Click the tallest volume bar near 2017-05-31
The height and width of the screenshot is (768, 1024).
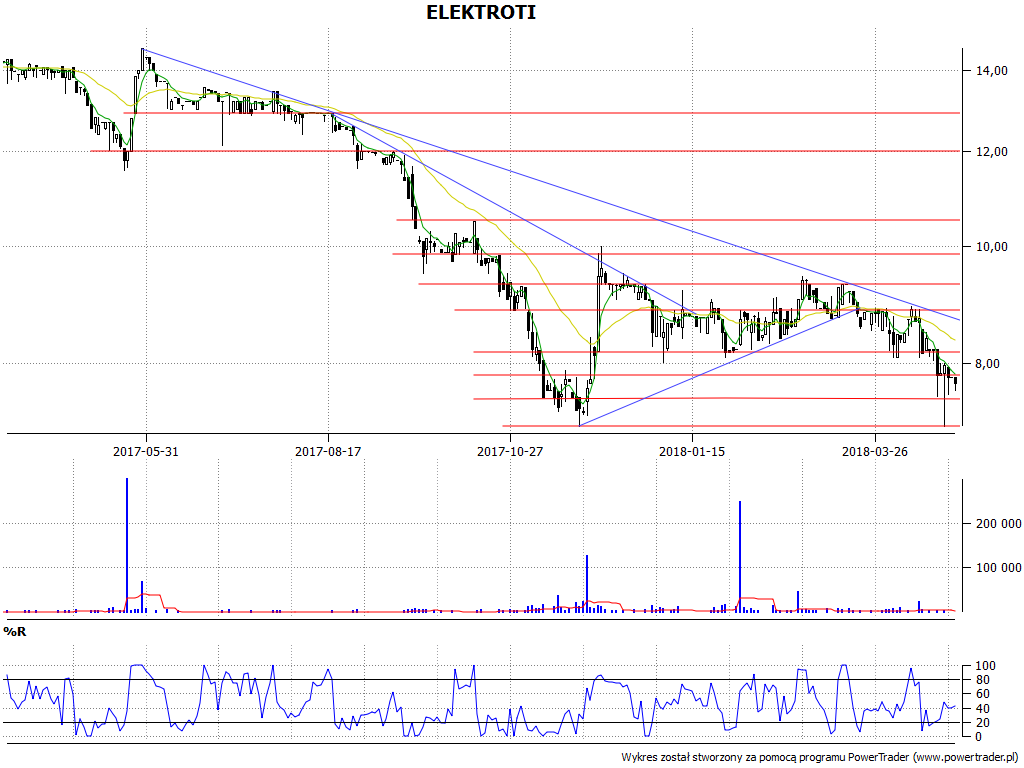127,545
